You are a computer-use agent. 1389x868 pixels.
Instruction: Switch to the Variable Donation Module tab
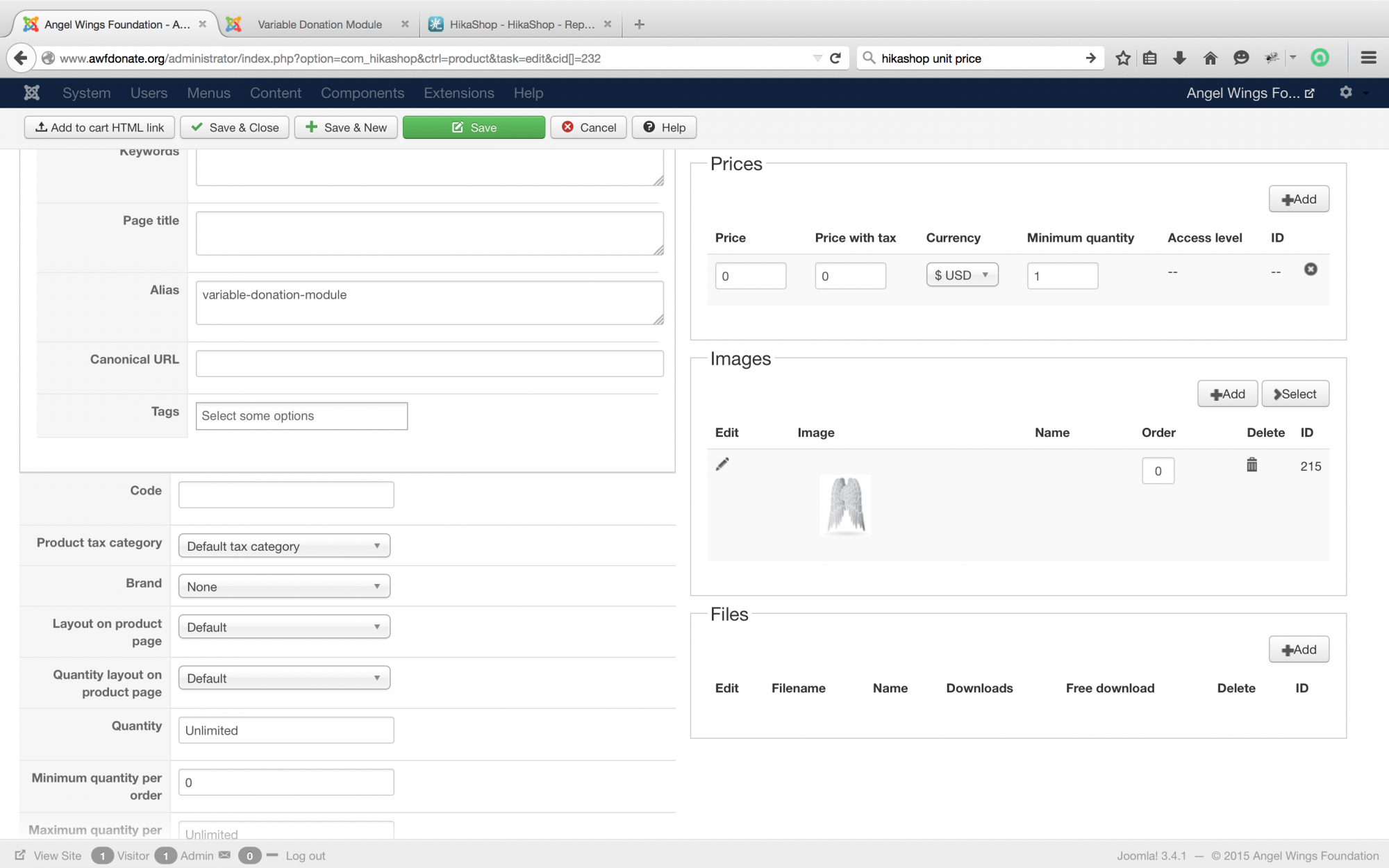coord(319,24)
